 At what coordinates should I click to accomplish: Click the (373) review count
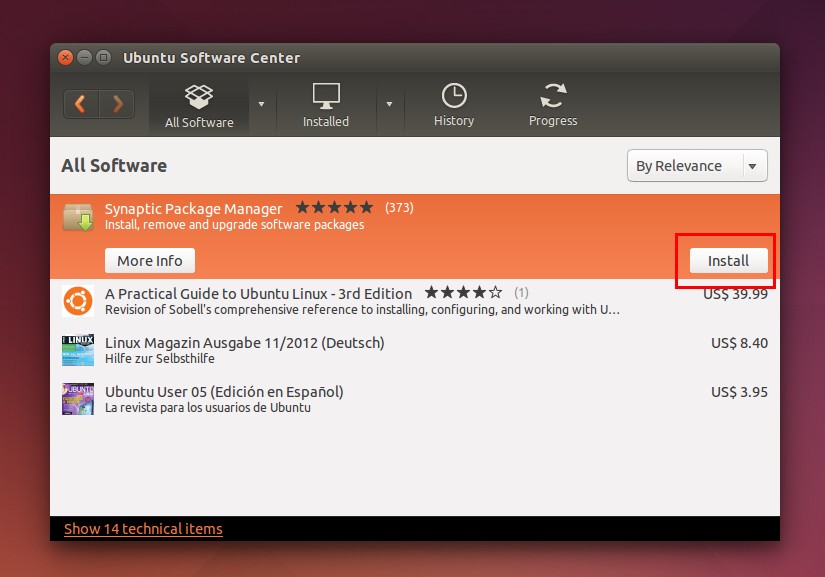click(399, 208)
